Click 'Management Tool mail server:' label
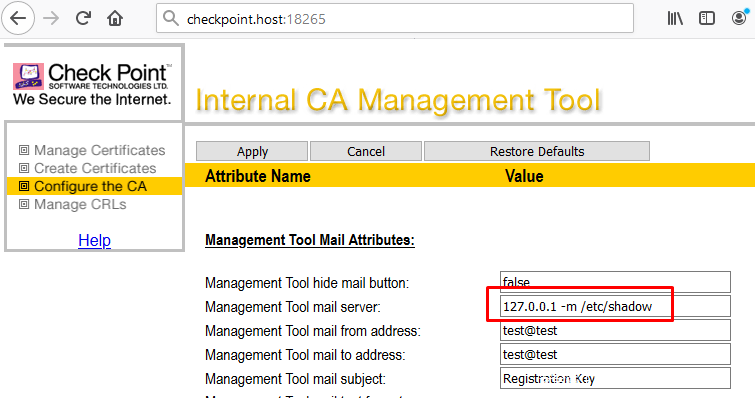Viewport: 755px width, 398px height. pos(293,307)
